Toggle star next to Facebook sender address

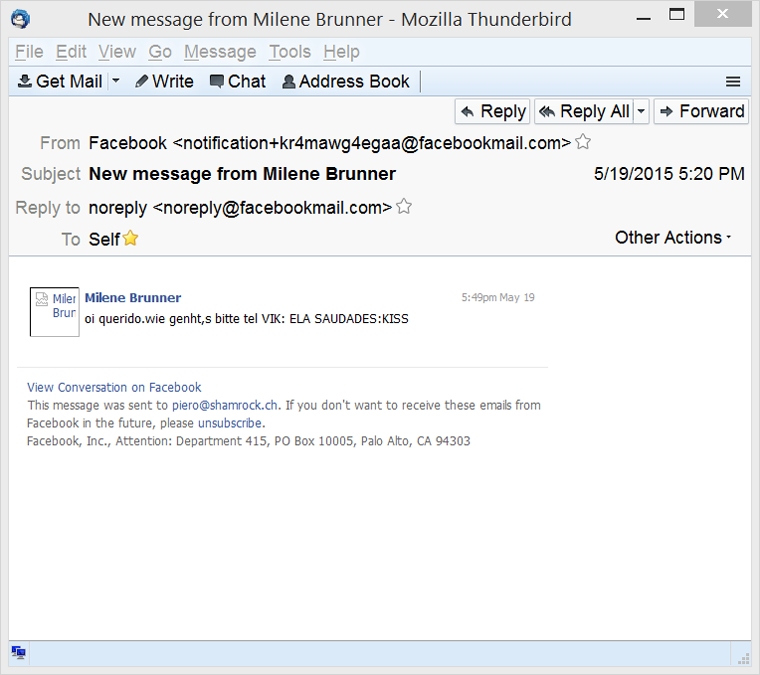coord(583,143)
